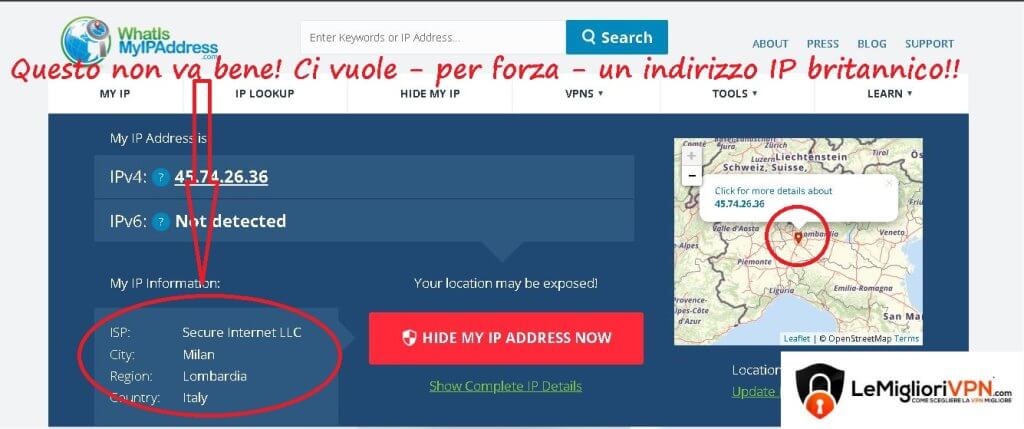Close the map popup bubble
The width and height of the screenshot is (1024, 429).
pyautogui.click(x=888, y=183)
